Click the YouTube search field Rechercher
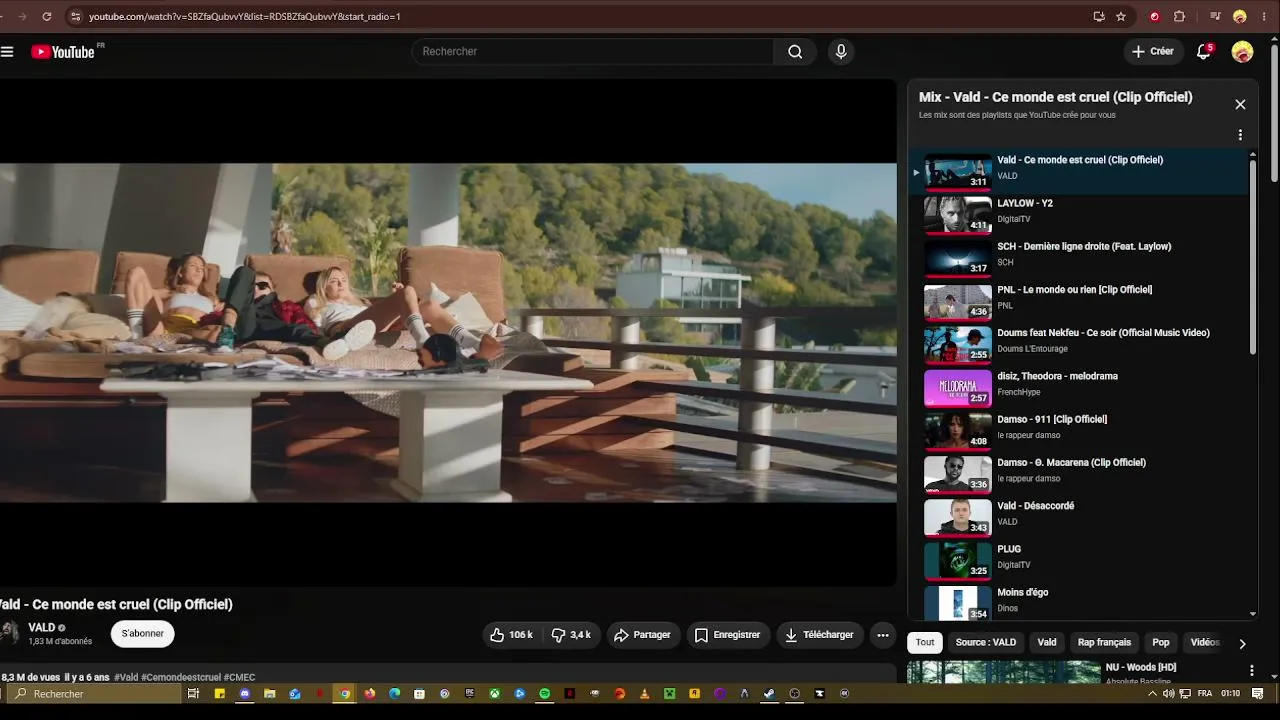 click(593, 52)
